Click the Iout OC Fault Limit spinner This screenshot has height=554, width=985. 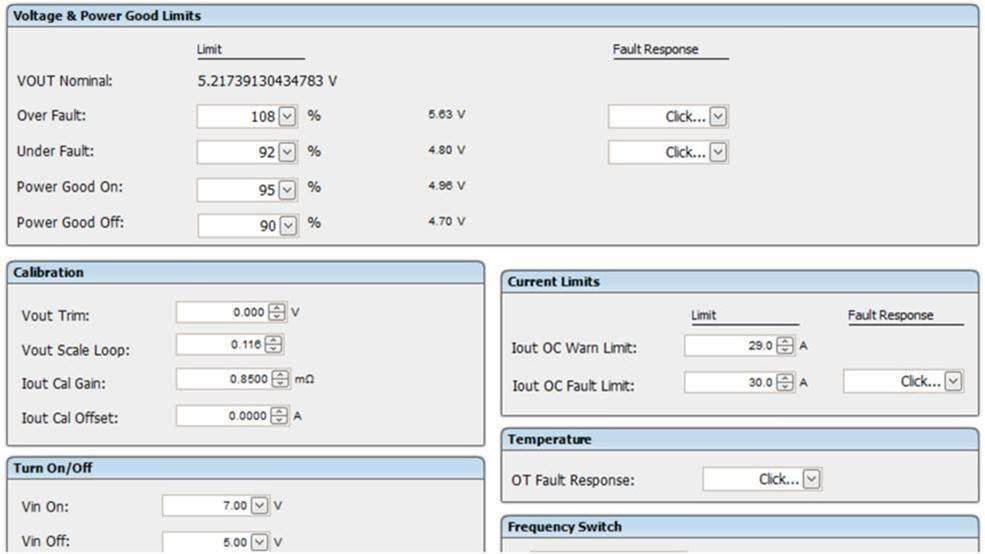point(786,382)
